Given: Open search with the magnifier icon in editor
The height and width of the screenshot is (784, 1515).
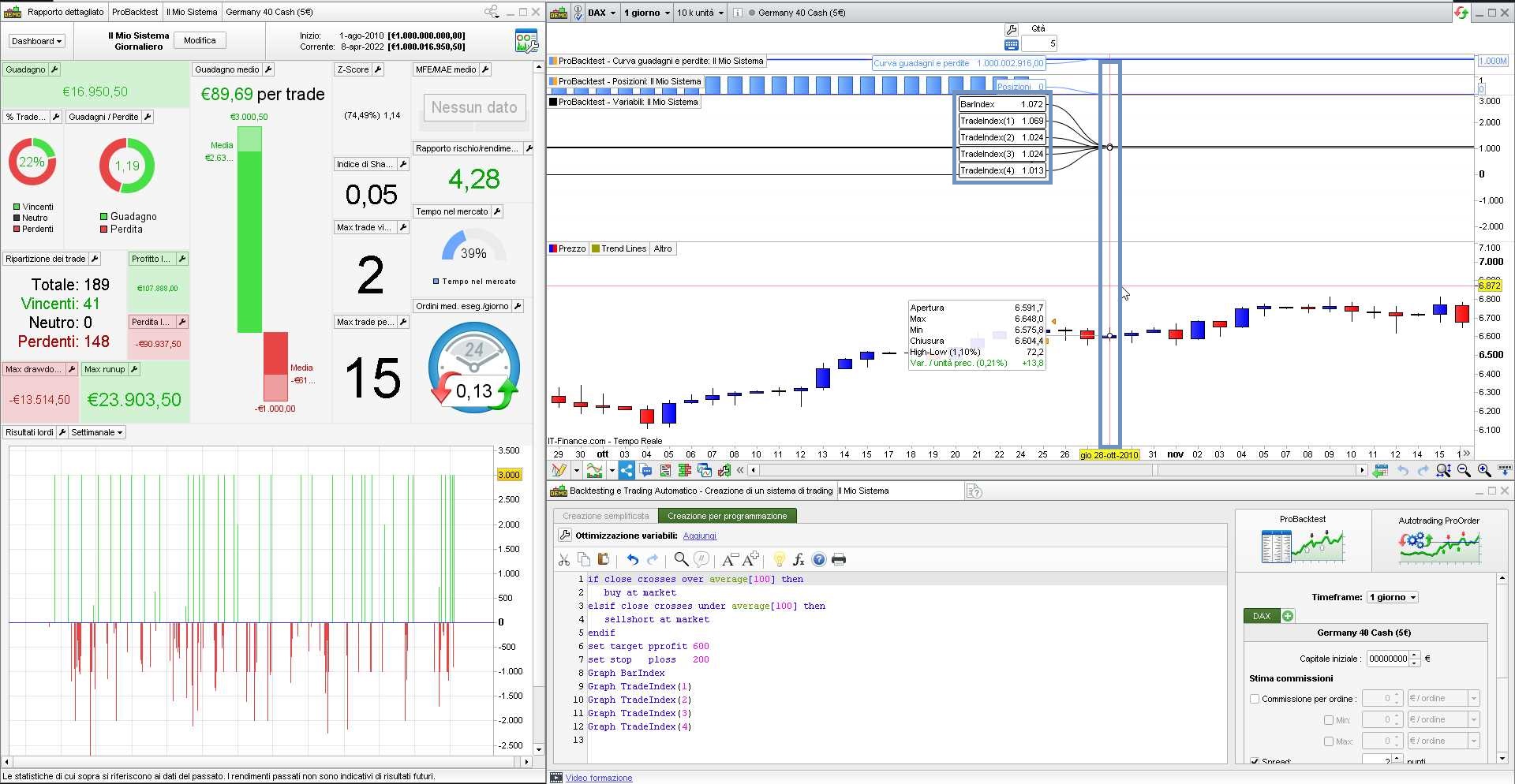Looking at the screenshot, I should [680, 559].
